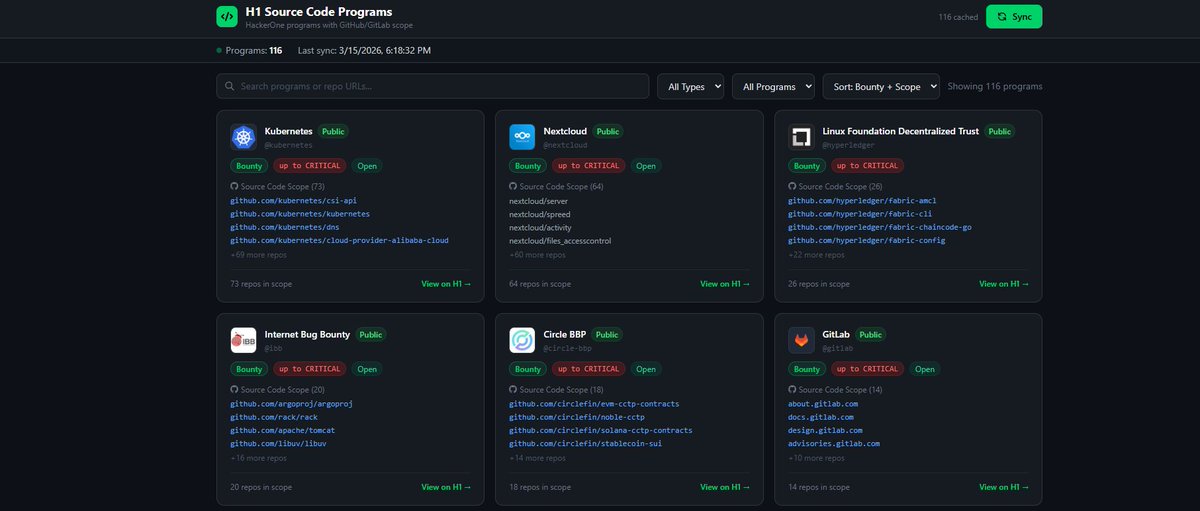Click up to CRITICAL badge on GitLab card
Image resolution: width=1200 pixels, height=511 pixels.
tap(866, 369)
